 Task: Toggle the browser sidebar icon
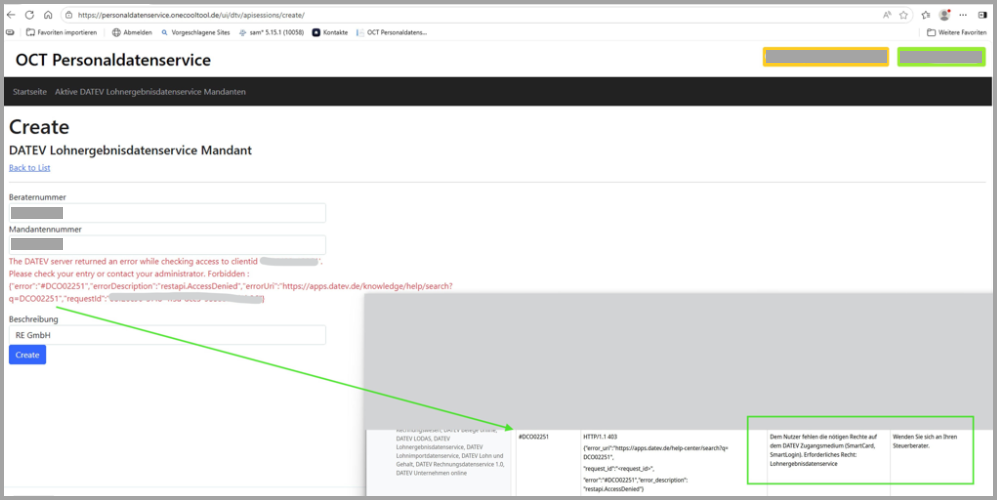coord(981,15)
